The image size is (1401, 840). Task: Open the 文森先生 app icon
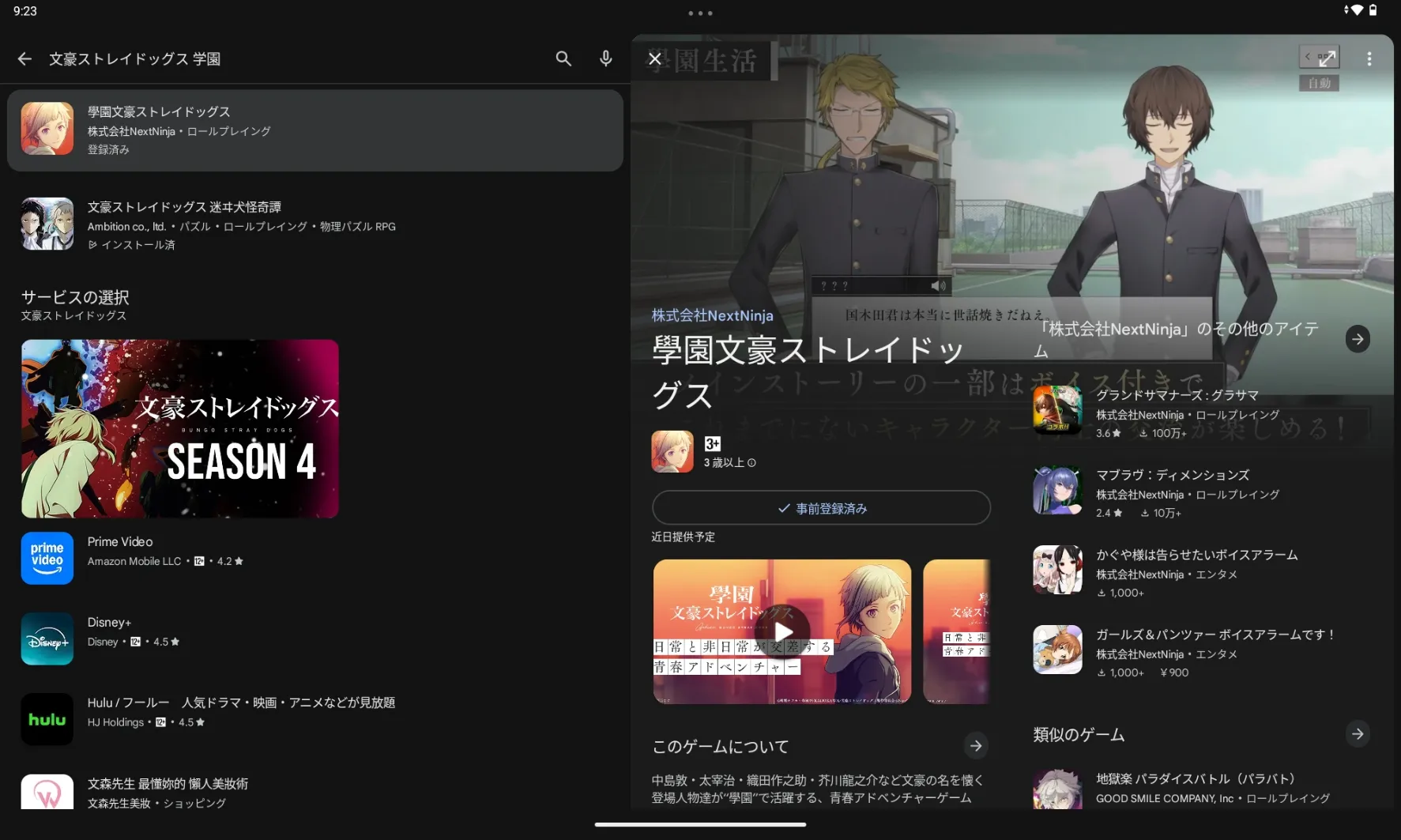pos(47,792)
